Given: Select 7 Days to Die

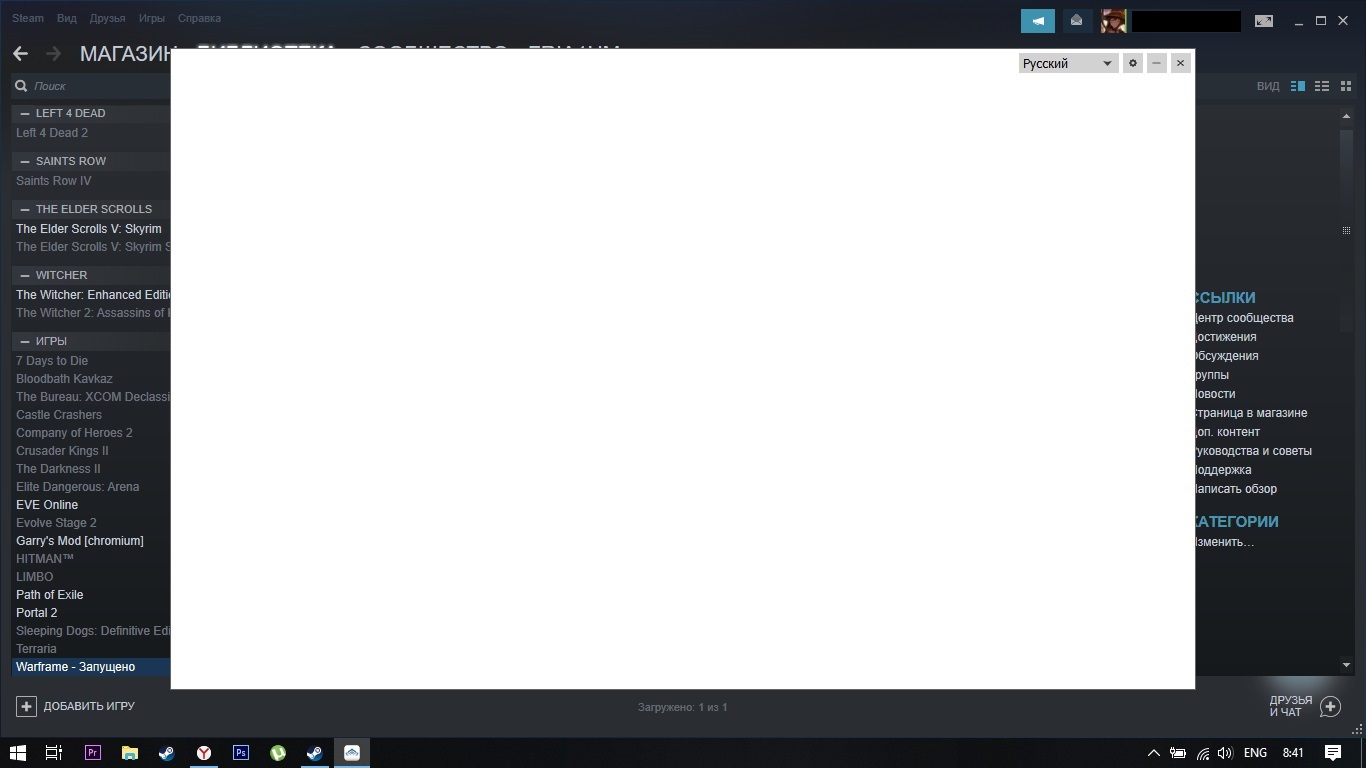Looking at the screenshot, I should pos(52,361).
